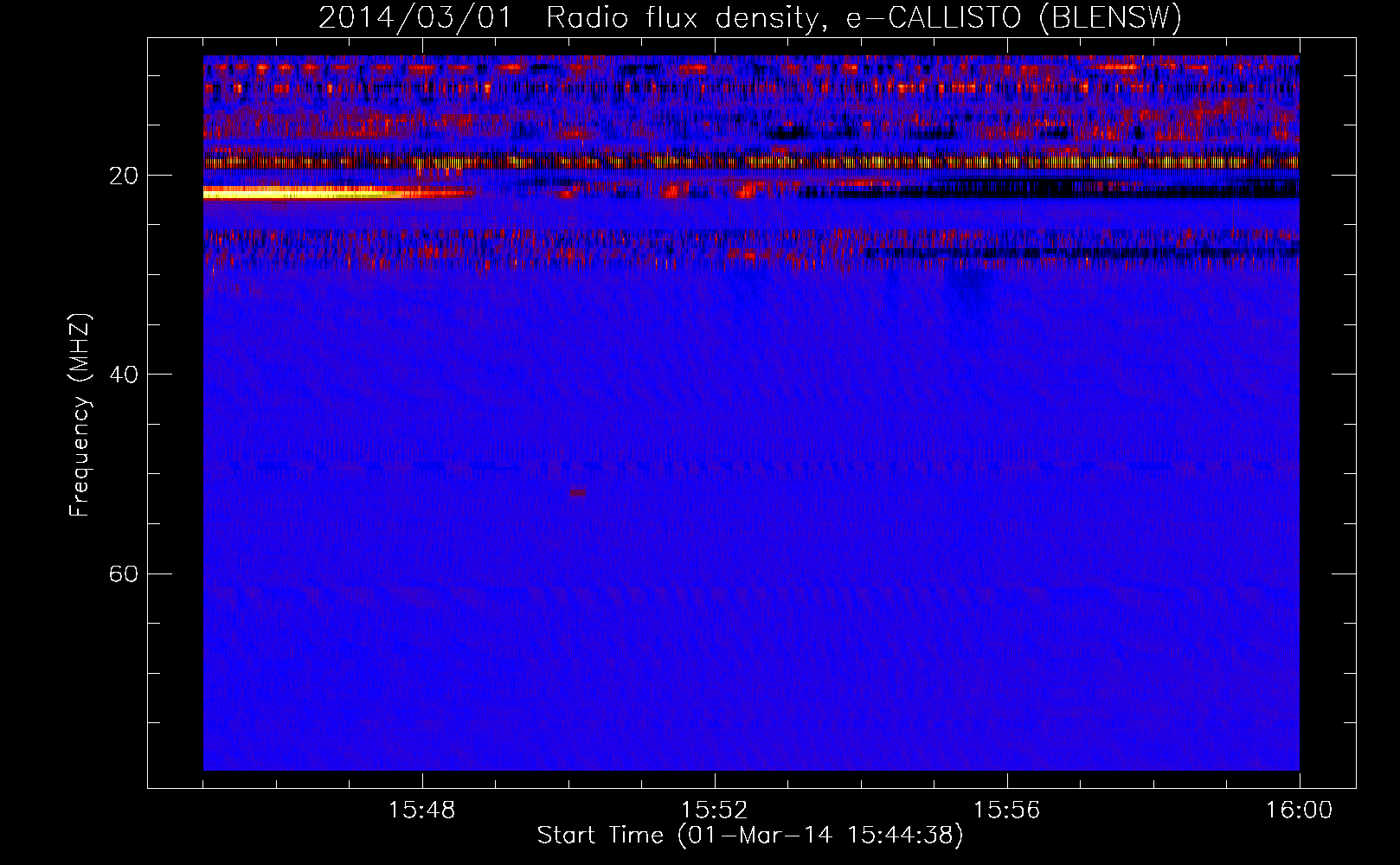The width and height of the screenshot is (1400, 865).
Task: Click the 15:52 time tick label
Action: [x=715, y=811]
